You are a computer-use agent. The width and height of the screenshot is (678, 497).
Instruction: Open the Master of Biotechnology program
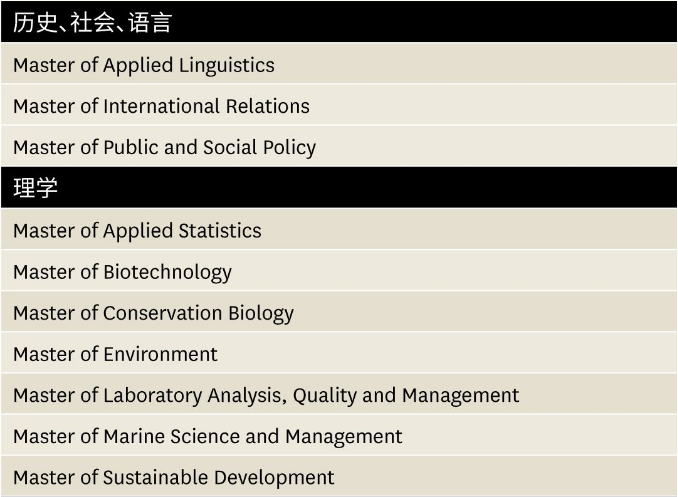122,272
